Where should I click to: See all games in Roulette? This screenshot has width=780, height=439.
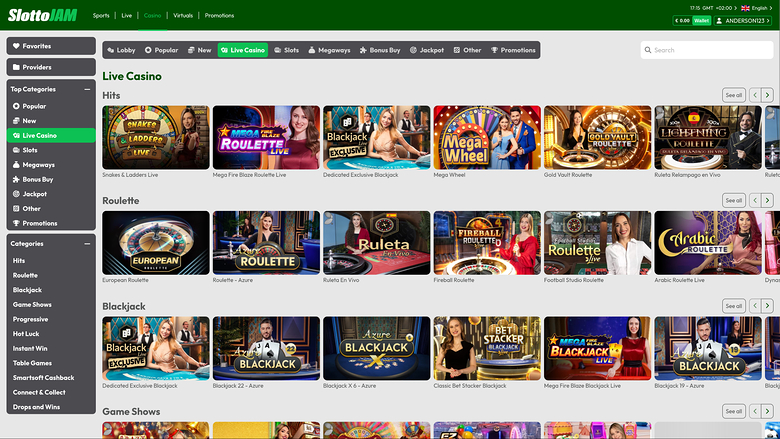[734, 200]
